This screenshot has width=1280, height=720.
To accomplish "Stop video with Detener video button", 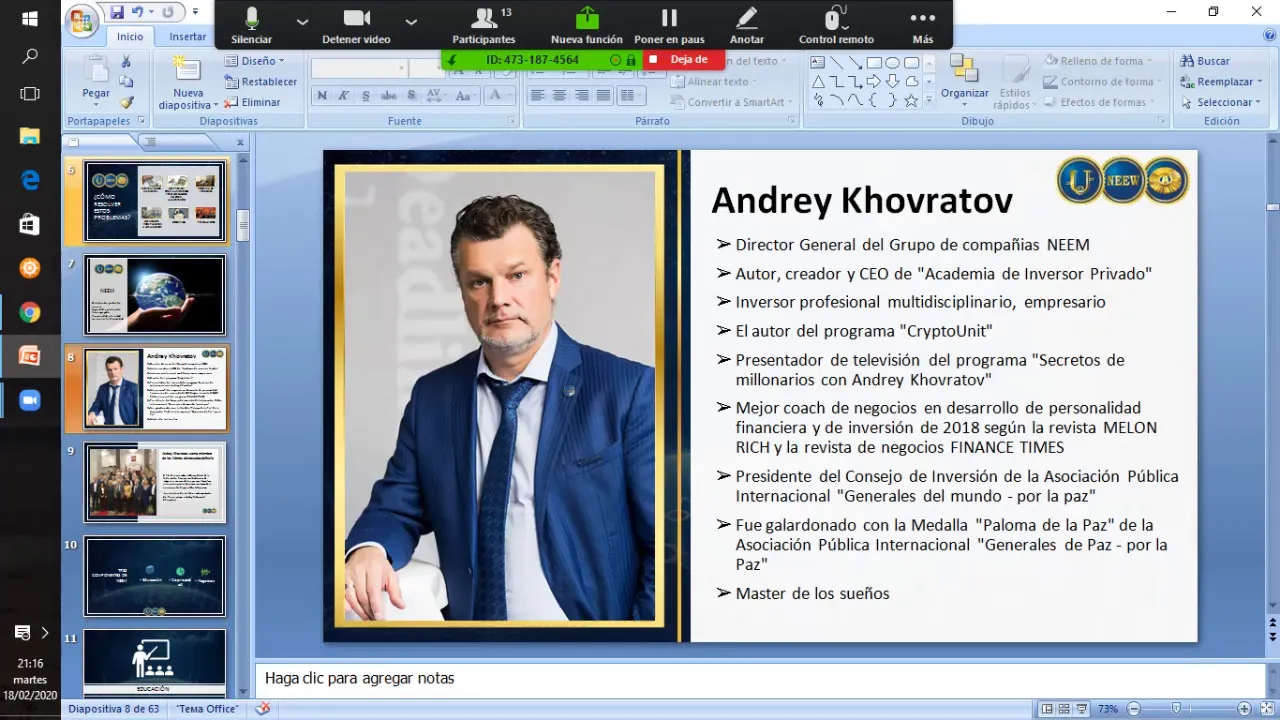I will click(356, 25).
